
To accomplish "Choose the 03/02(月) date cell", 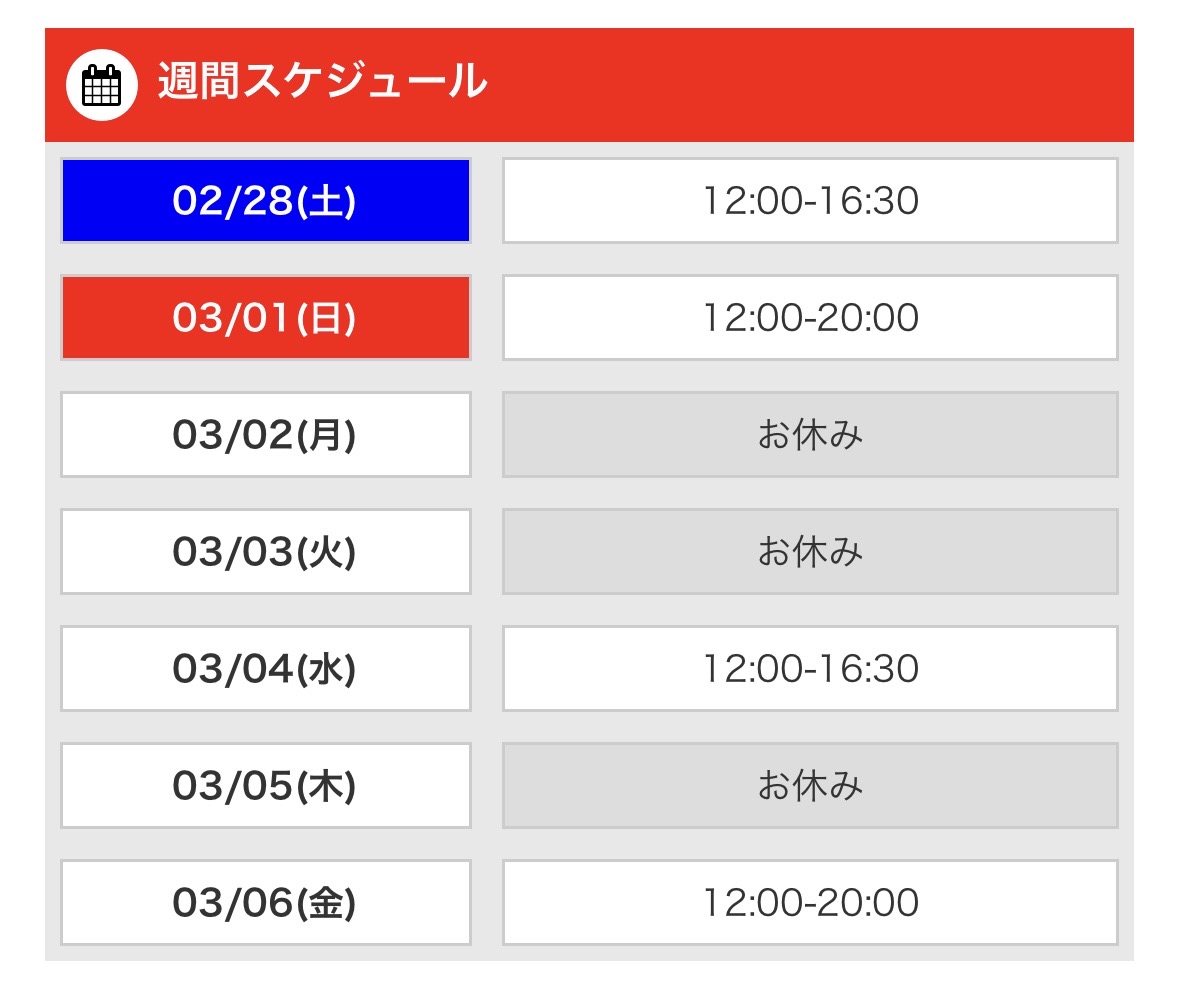I will click(x=265, y=434).
